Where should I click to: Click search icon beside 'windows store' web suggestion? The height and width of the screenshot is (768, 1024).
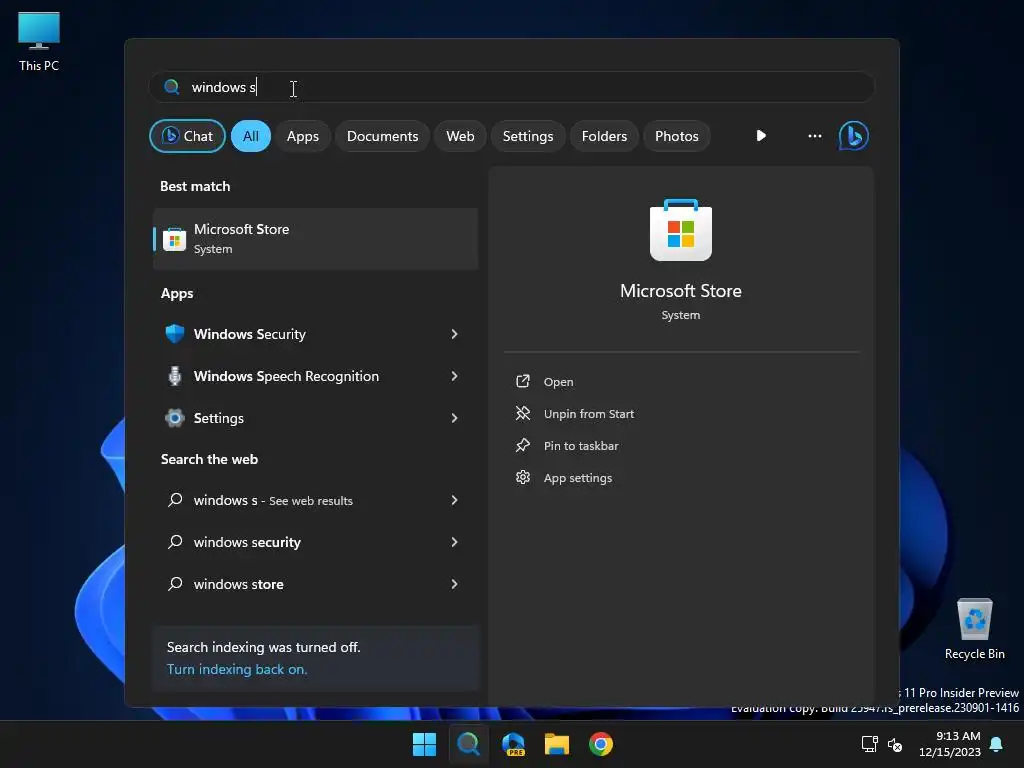174,584
